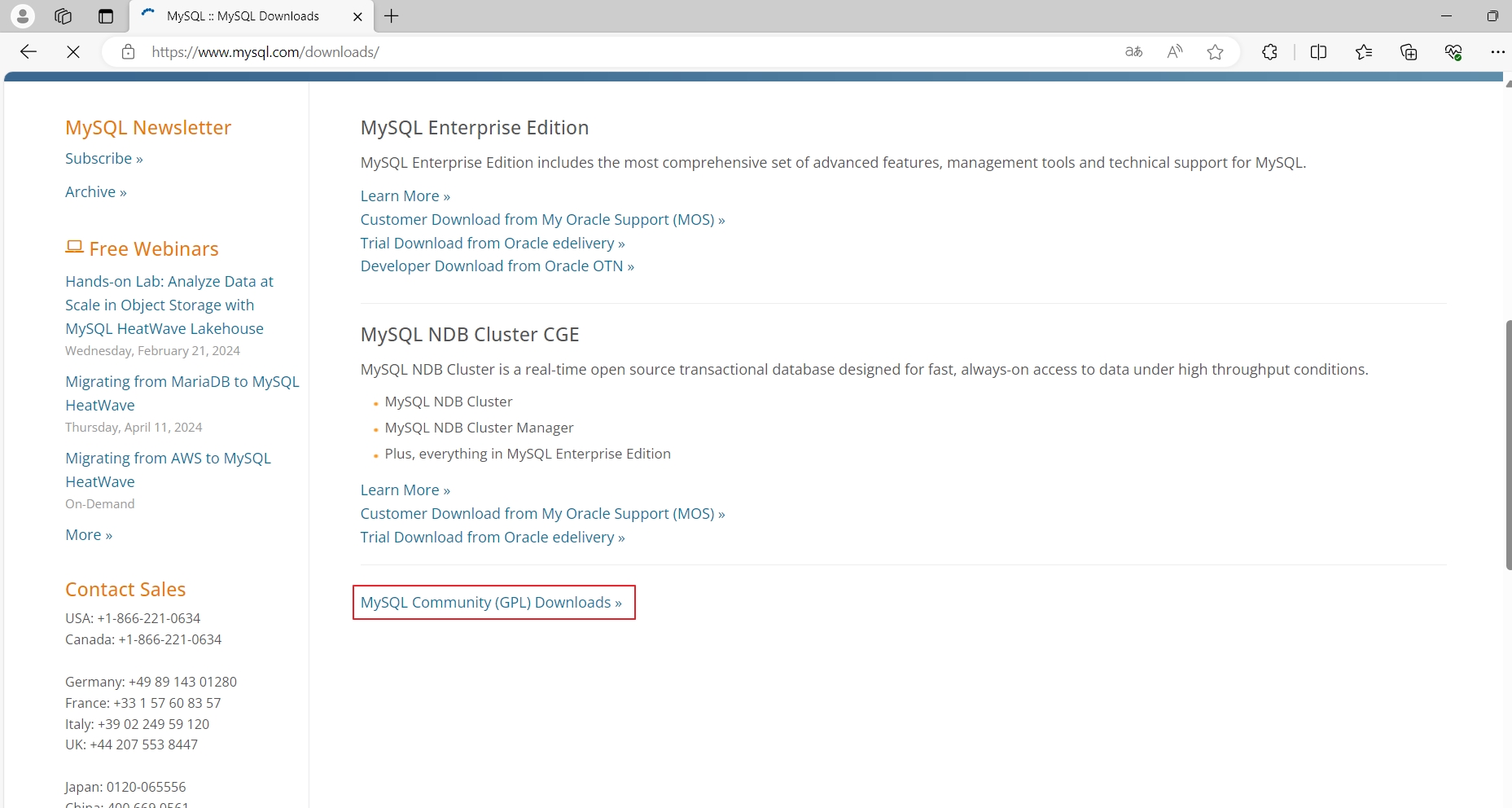This screenshot has width=1512, height=808.
Task: Click the MySQL NDB Cluster CGE heading
Action: [x=470, y=335]
